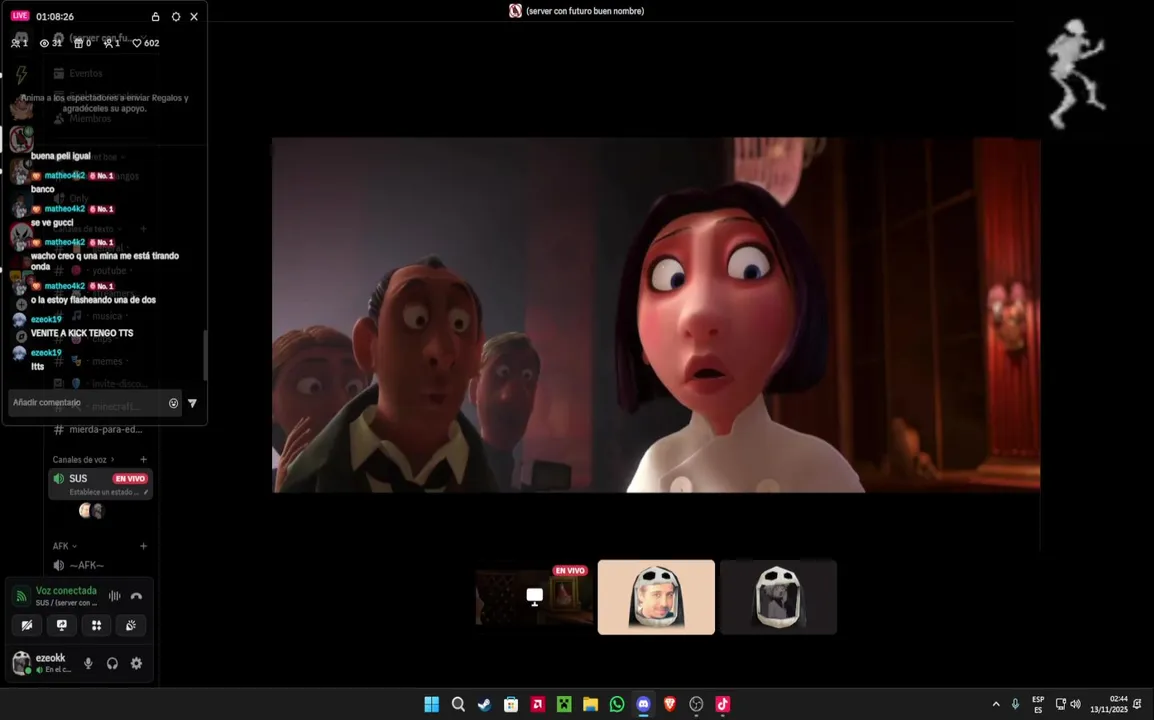The image size is (1154, 720).
Task: Select the participant tile with dark background
Action: tap(778, 597)
